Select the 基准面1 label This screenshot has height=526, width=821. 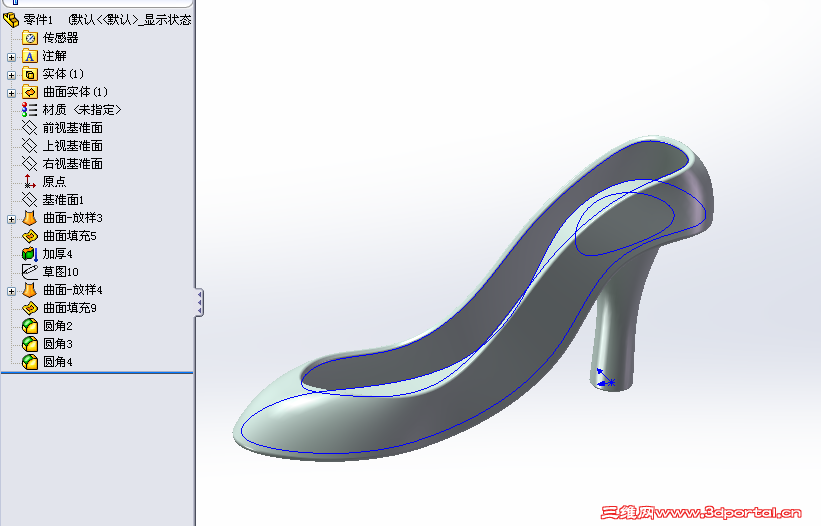pyautogui.click(x=63, y=200)
